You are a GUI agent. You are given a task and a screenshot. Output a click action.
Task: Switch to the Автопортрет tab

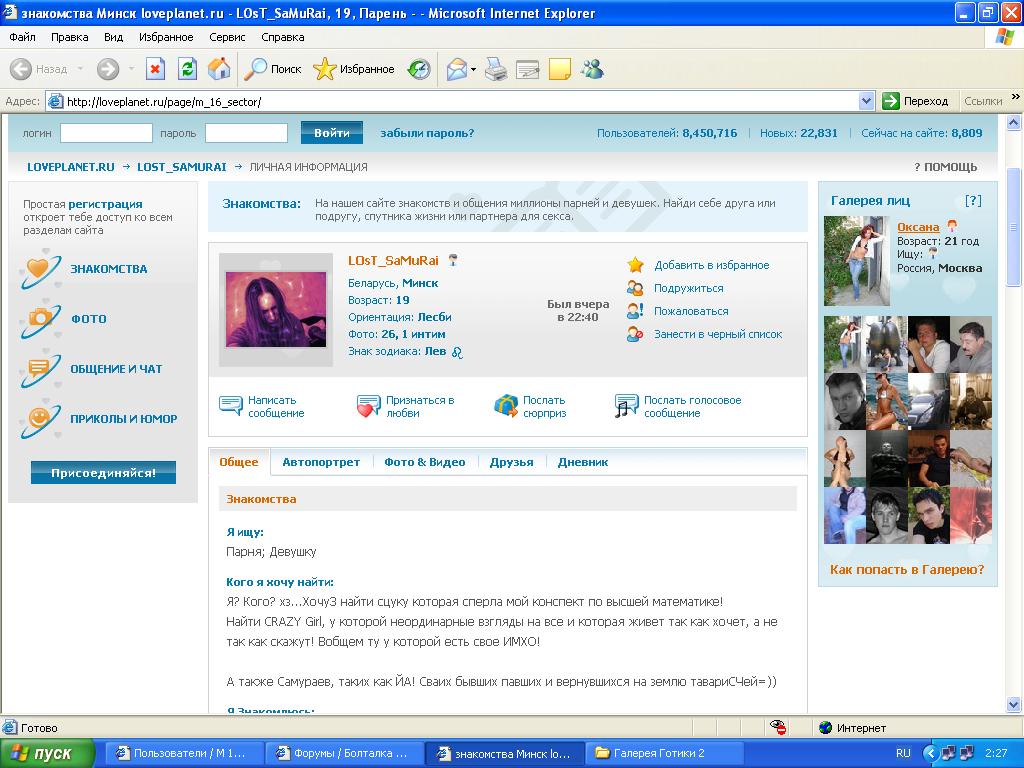[321, 462]
